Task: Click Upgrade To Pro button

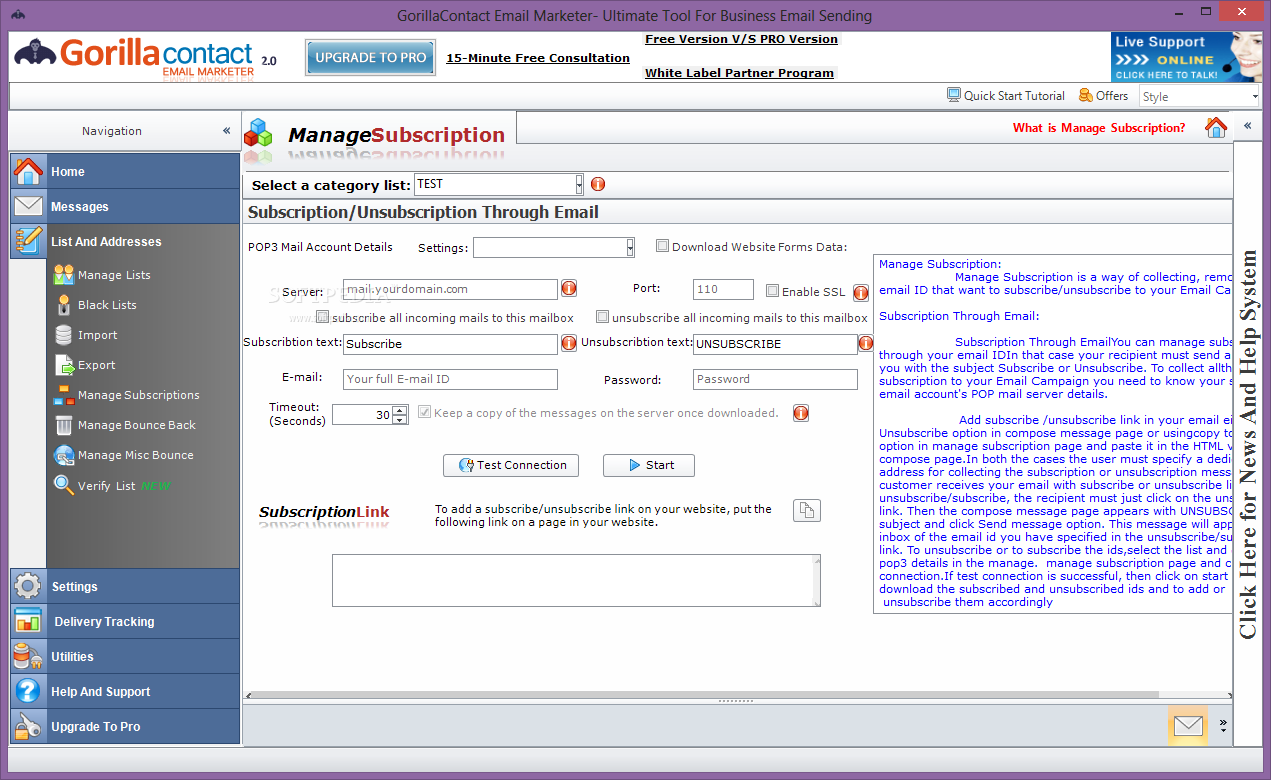Action: [371, 58]
